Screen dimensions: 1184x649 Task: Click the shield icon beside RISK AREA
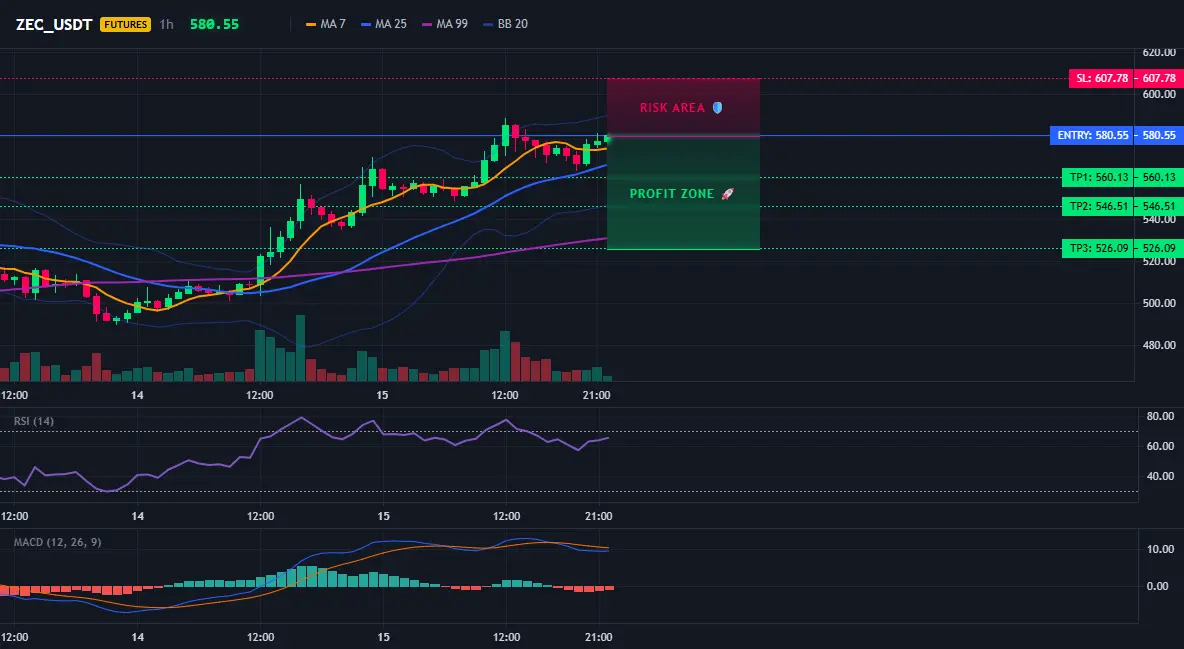pyautogui.click(x=717, y=108)
